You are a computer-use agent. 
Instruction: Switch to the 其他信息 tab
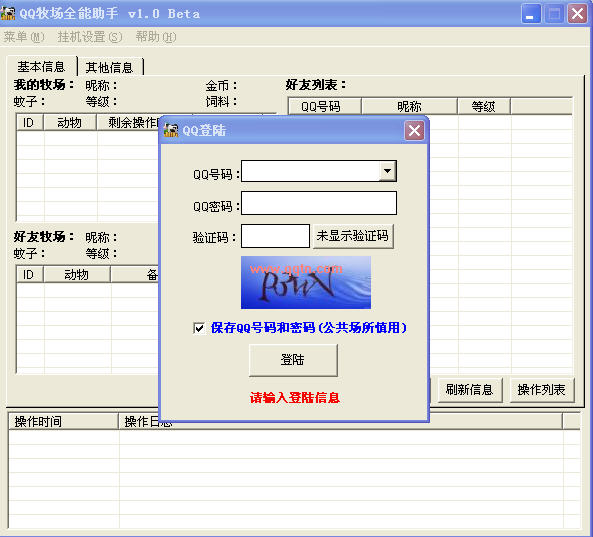coord(110,67)
